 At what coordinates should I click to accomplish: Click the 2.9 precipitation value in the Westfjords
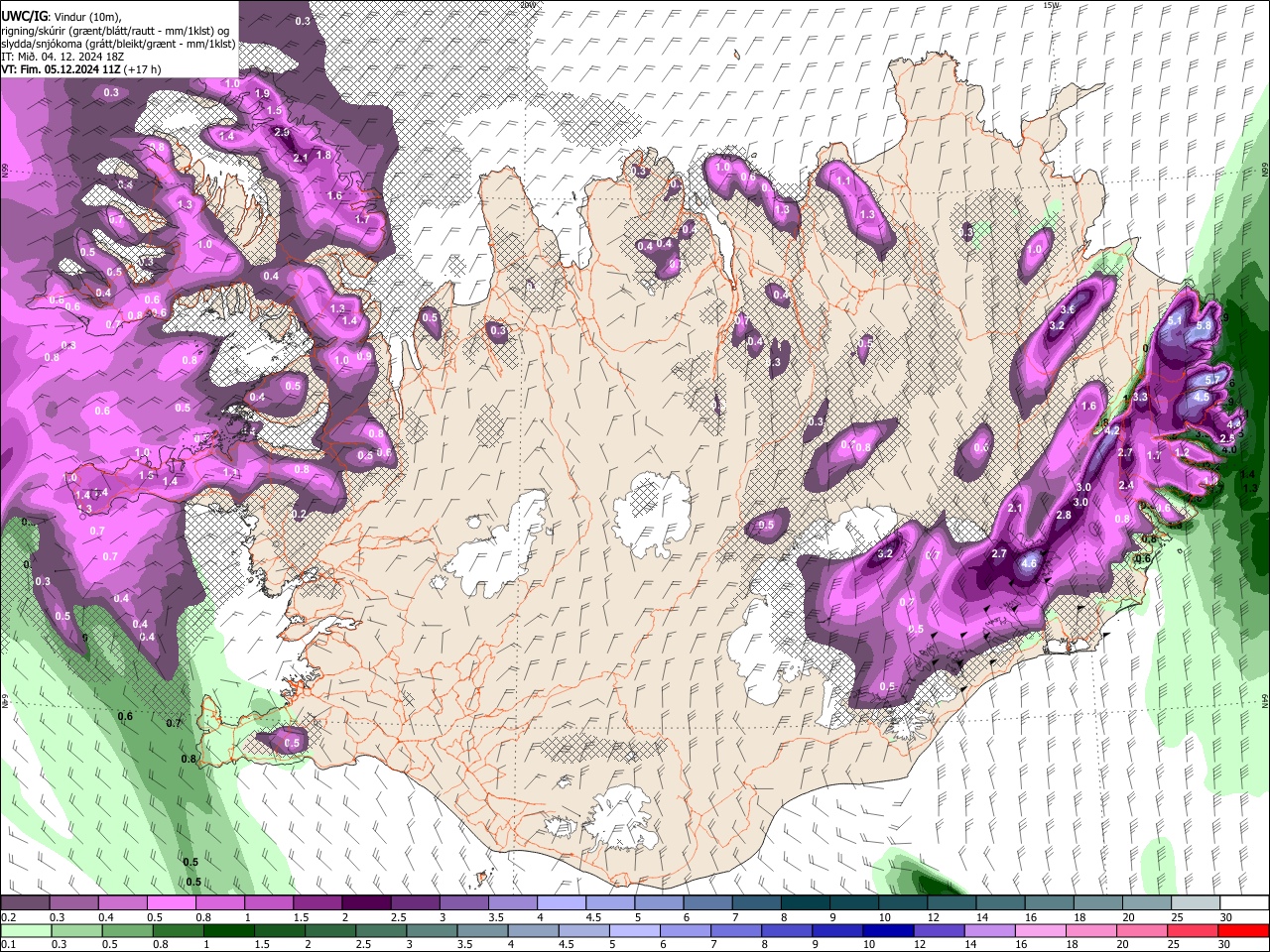coord(282,133)
